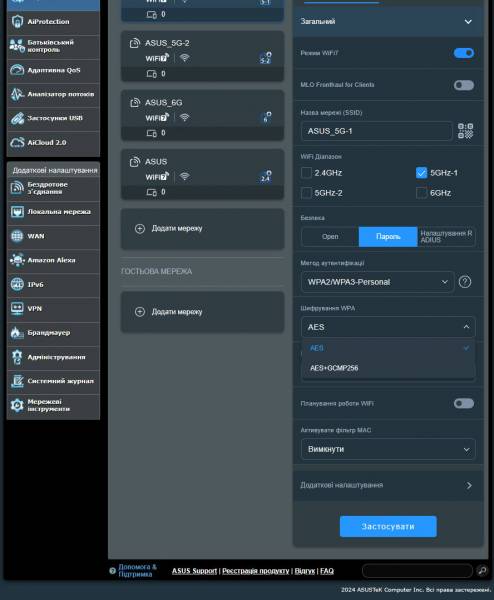Open the ASUS network card
The height and width of the screenshot is (600, 494).
[202, 174]
